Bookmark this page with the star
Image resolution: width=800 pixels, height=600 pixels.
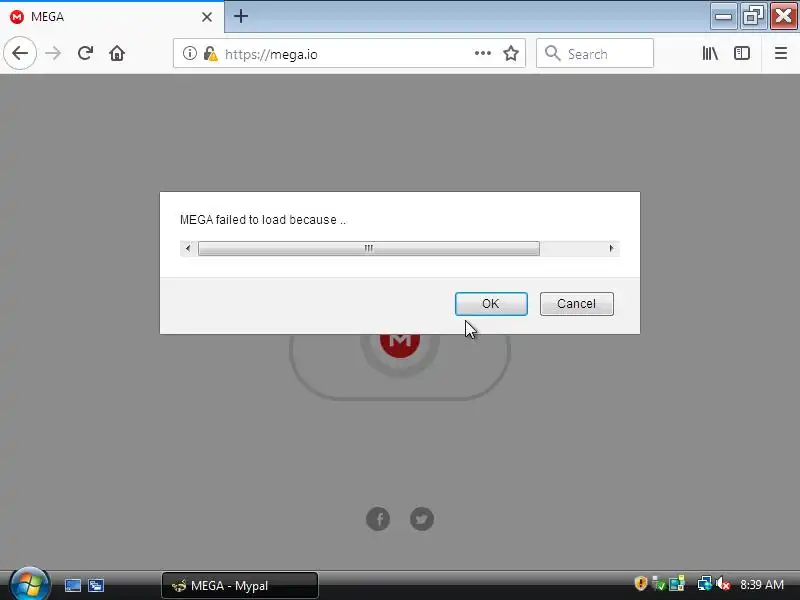511,53
